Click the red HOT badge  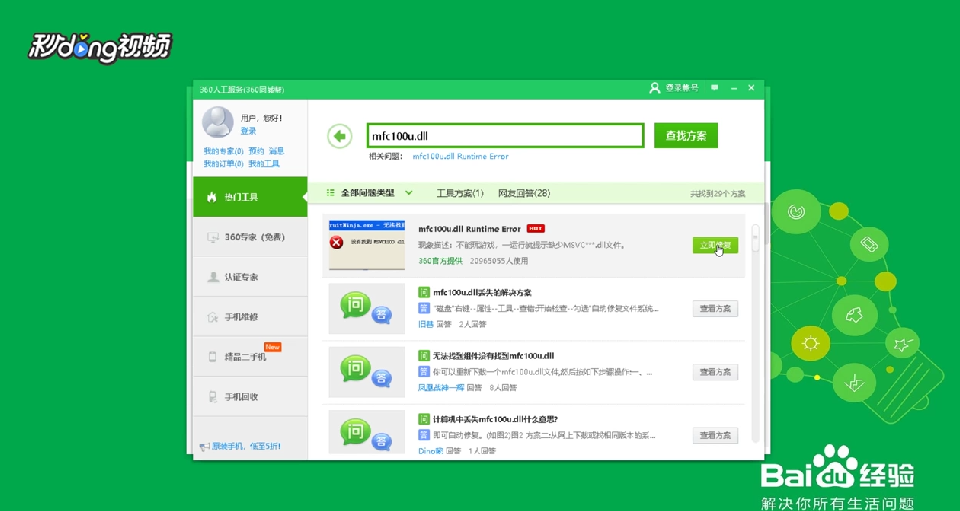[x=536, y=229]
